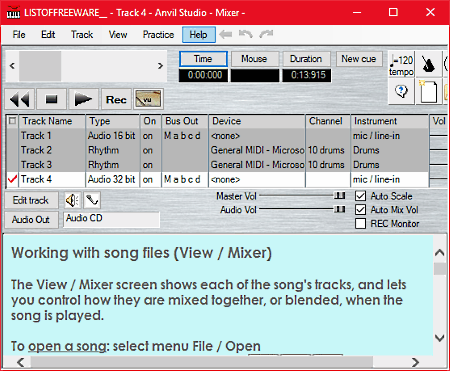Image resolution: width=450 pixels, height=371 pixels.
Task: Open Track 2 Device General MIDI cell
Action: click(257, 150)
